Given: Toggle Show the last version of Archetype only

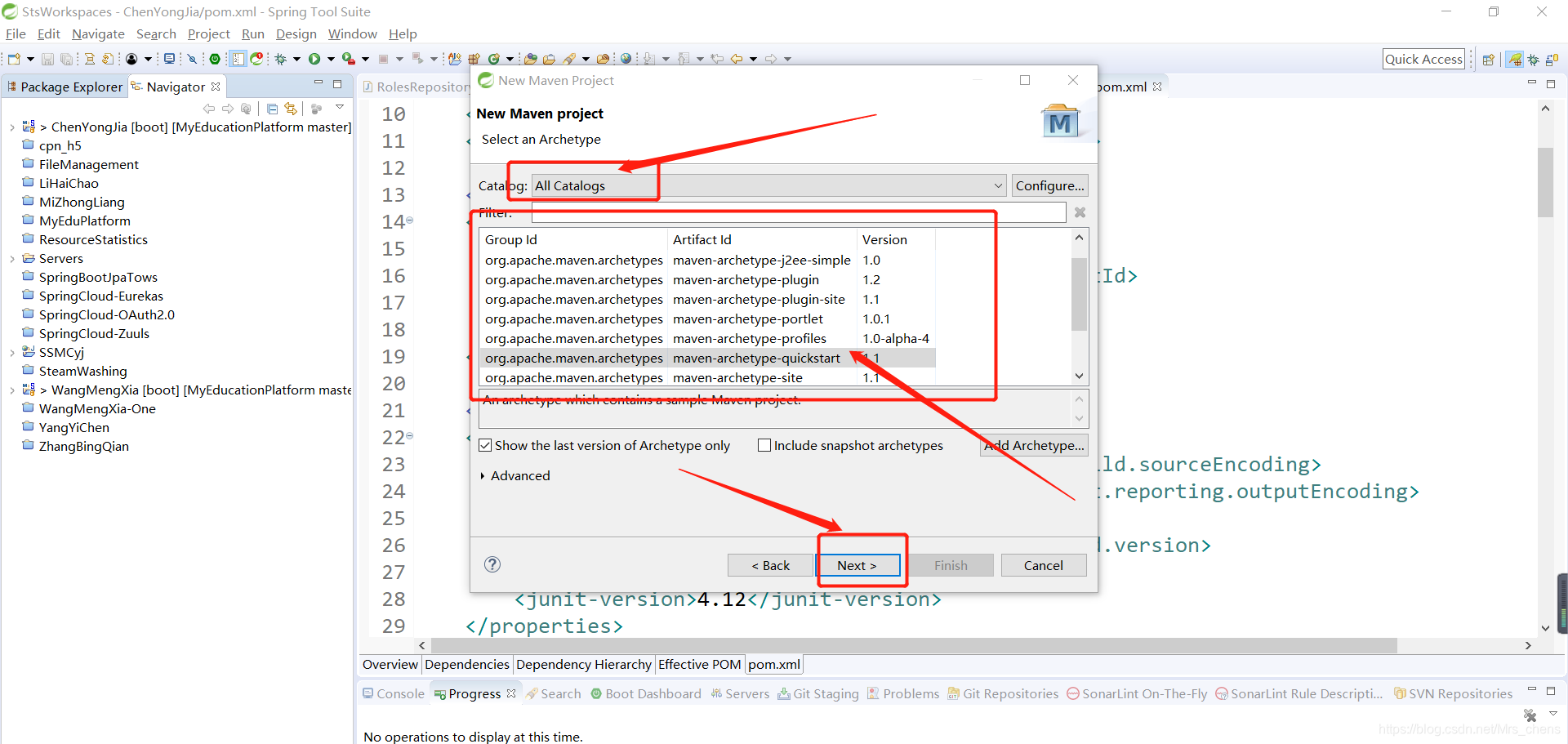Looking at the screenshot, I should (x=486, y=445).
